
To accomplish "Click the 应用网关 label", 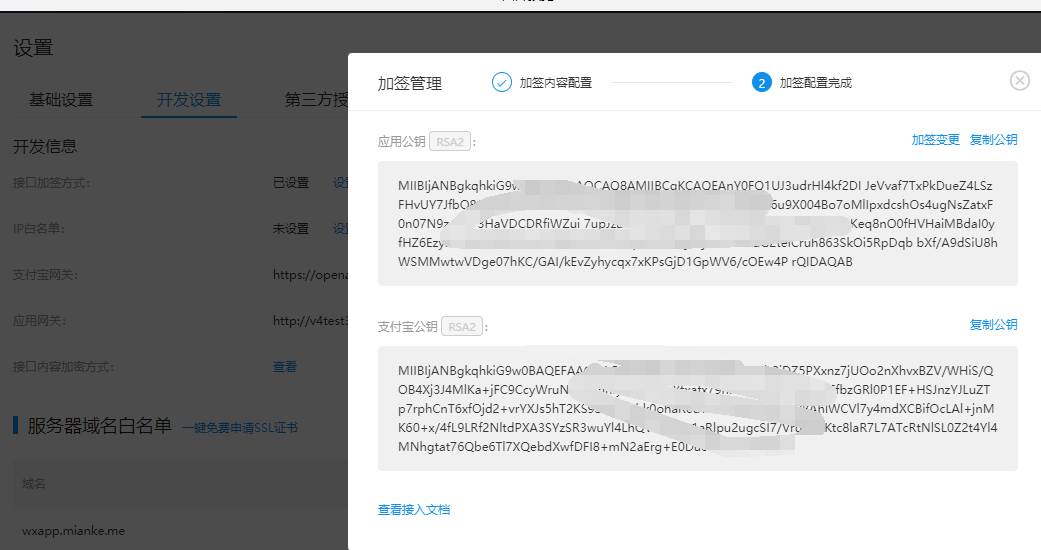I will (39, 321).
